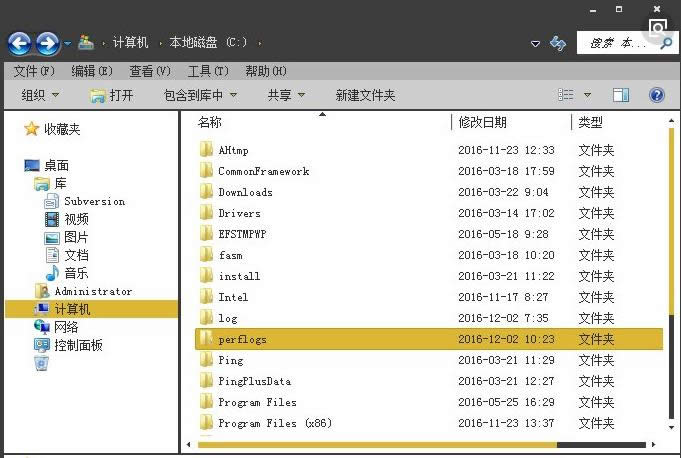The height and width of the screenshot is (458, 681).
Task: Expand the 组织 (Organize) dropdown
Action: 40,95
